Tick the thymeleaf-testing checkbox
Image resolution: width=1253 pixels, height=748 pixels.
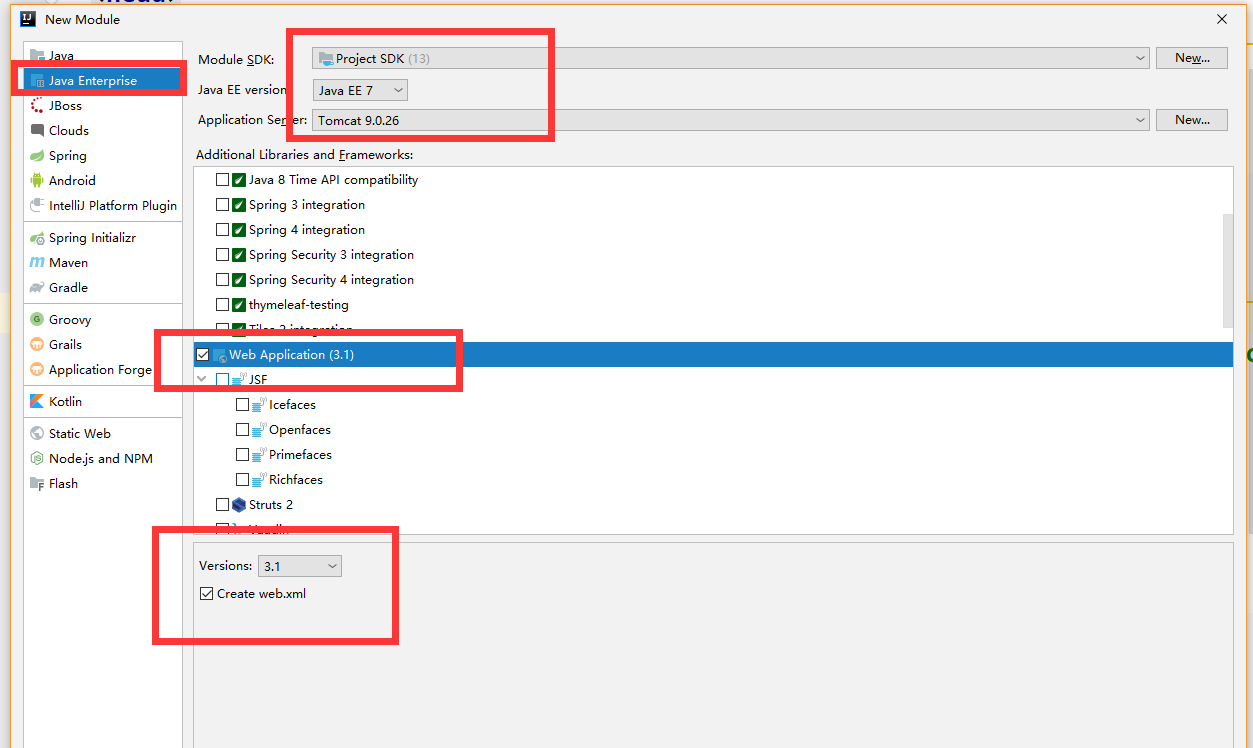[x=222, y=305]
